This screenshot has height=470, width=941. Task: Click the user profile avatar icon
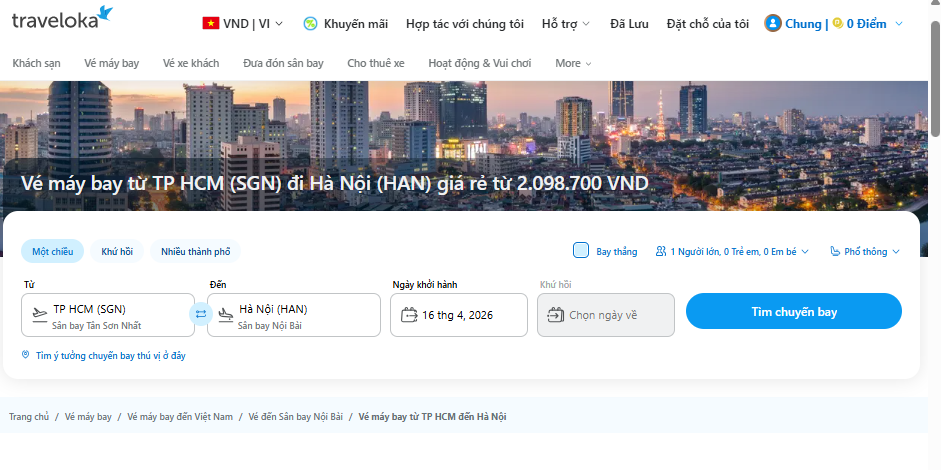coord(773,24)
